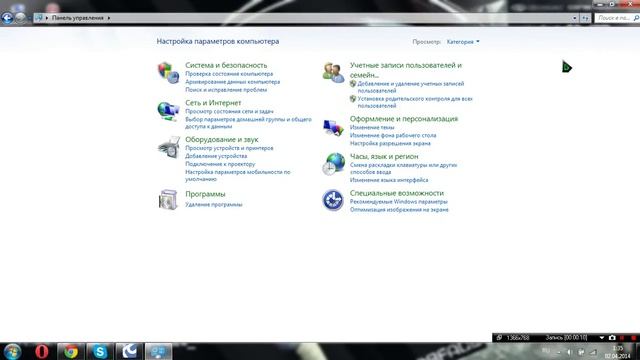Go forward with the Forward arrow button
Viewport: 640px width, 360px height.
[20, 18]
